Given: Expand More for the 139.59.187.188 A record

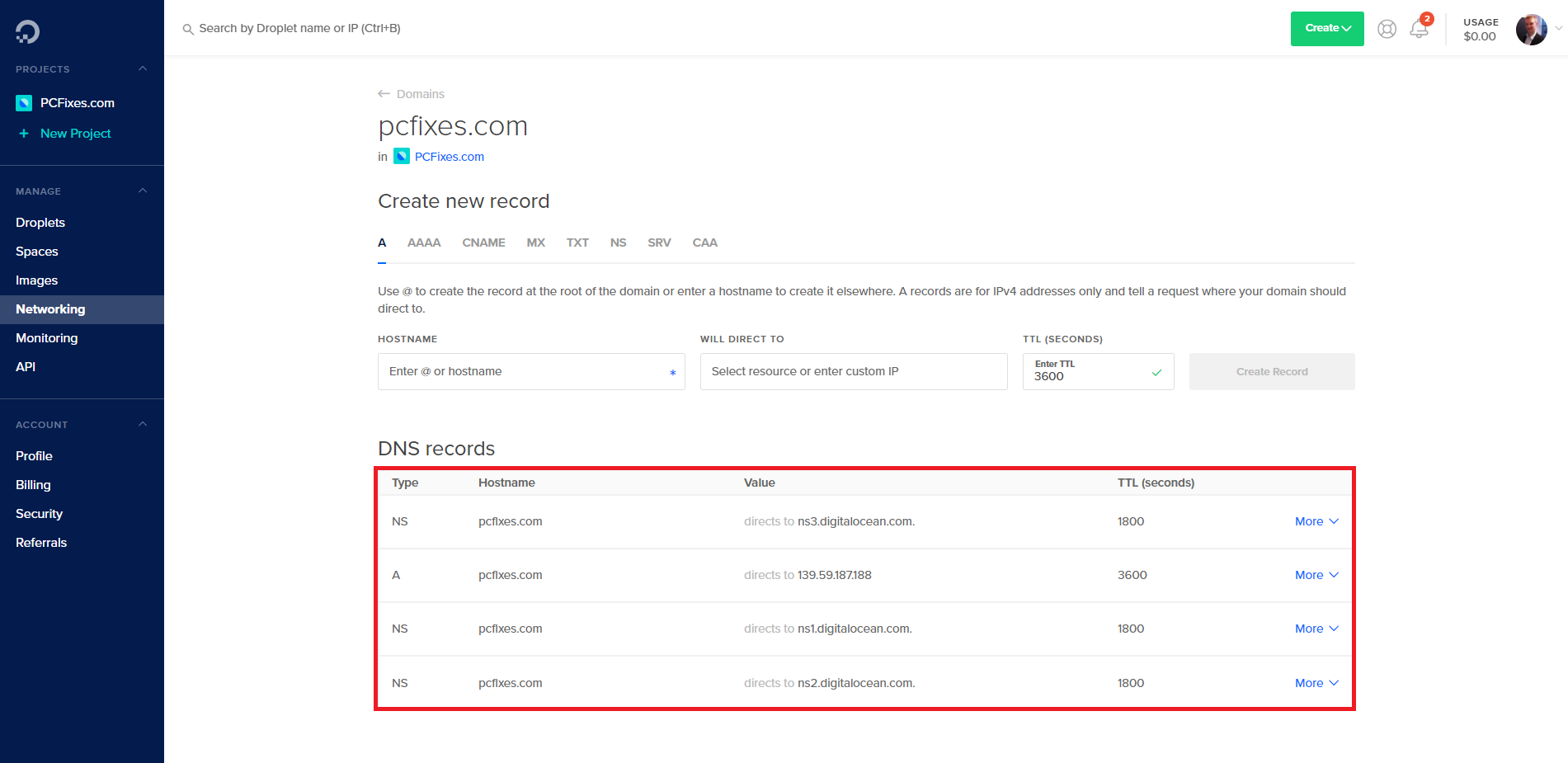Looking at the screenshot, I should (x=1316, y=576).
